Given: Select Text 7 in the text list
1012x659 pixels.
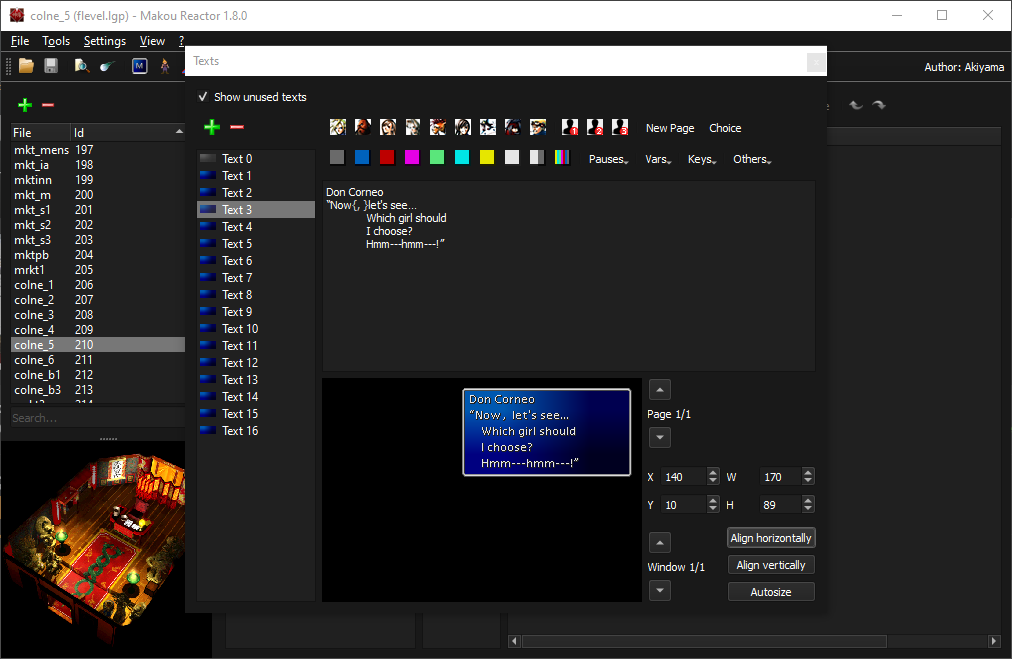Looking at the screenshot, I should tap(256, 278).
